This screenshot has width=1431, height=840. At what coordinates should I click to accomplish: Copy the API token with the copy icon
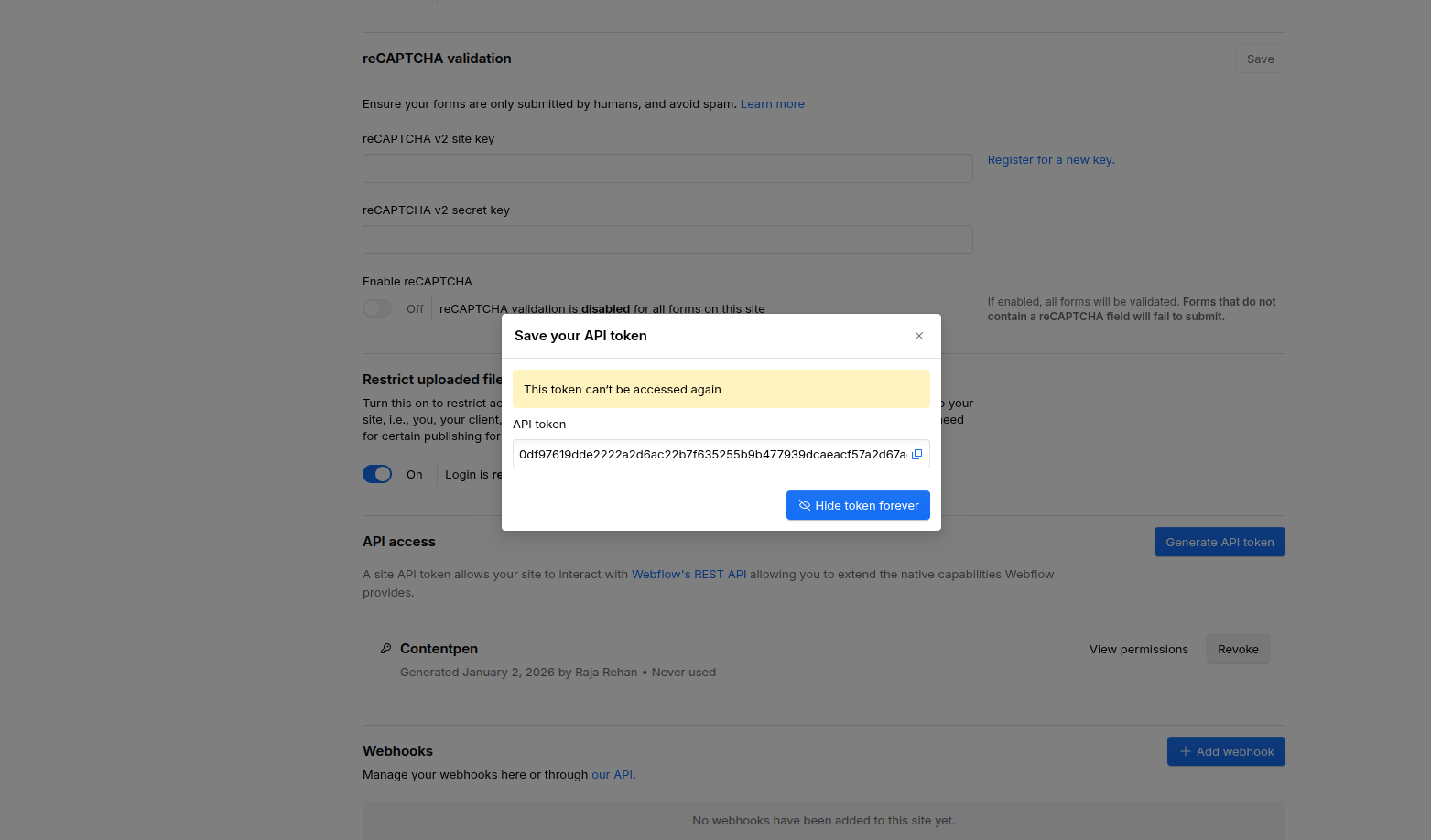916,454
